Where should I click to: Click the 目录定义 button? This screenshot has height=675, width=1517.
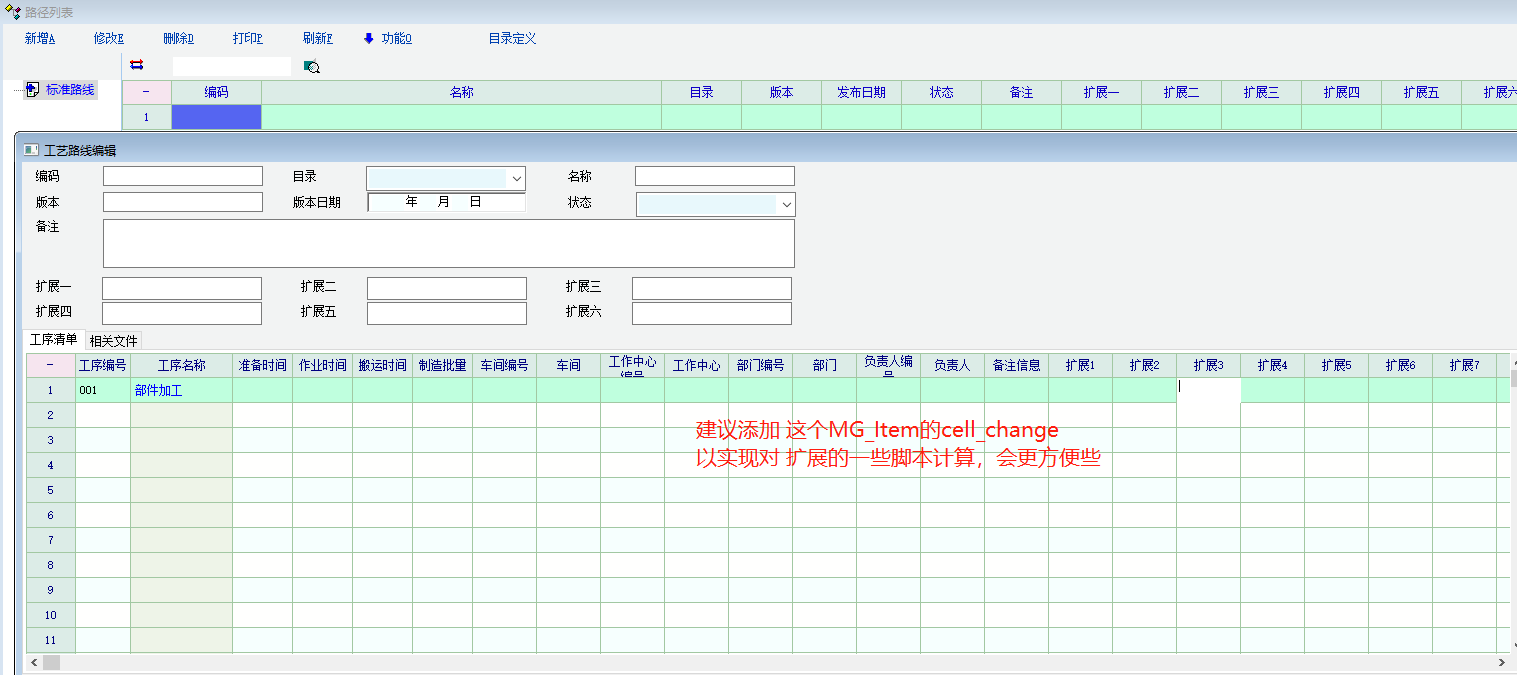coord(512,38)
